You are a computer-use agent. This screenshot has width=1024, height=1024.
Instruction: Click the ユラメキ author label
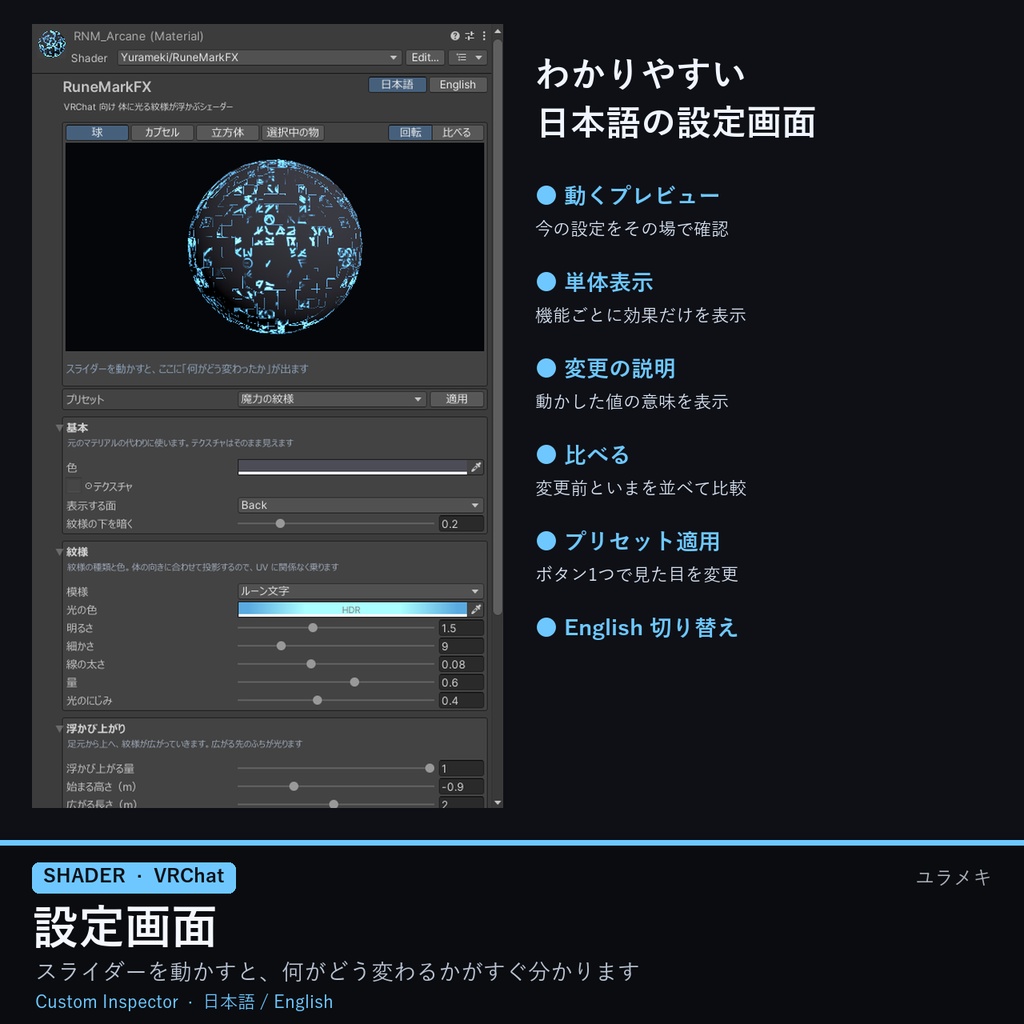click(953, 877)
